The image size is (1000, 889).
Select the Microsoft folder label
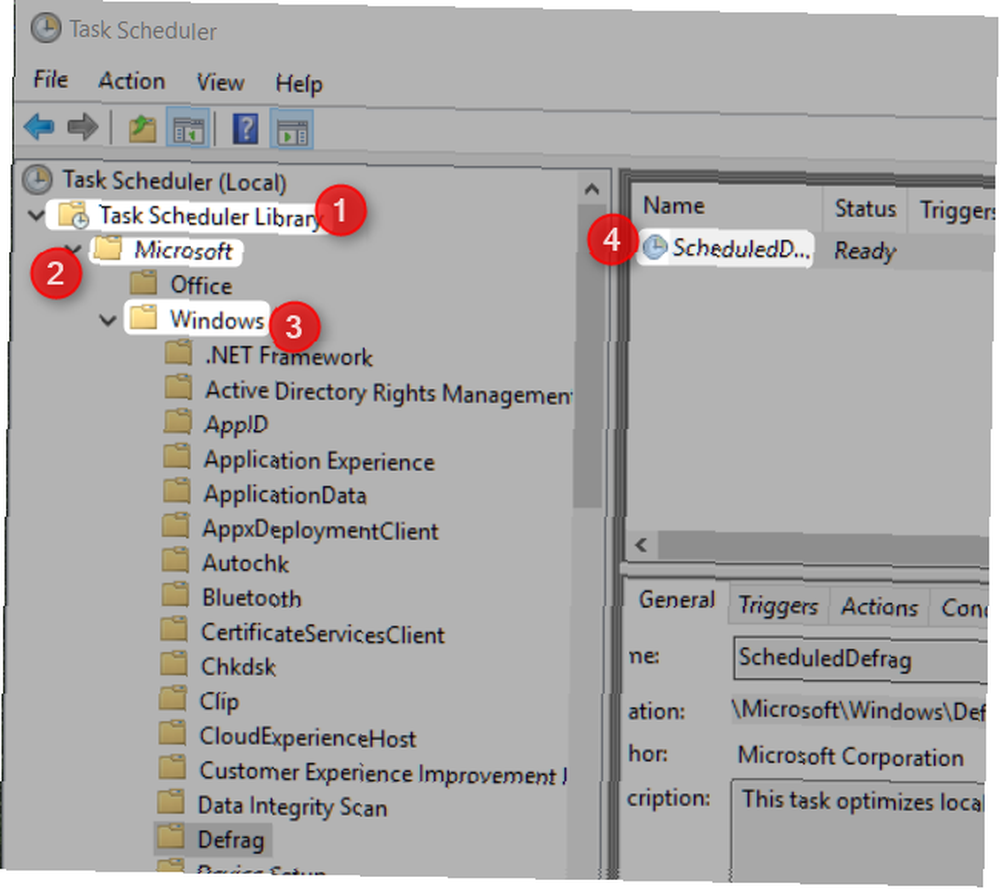[x=183, y=251]
